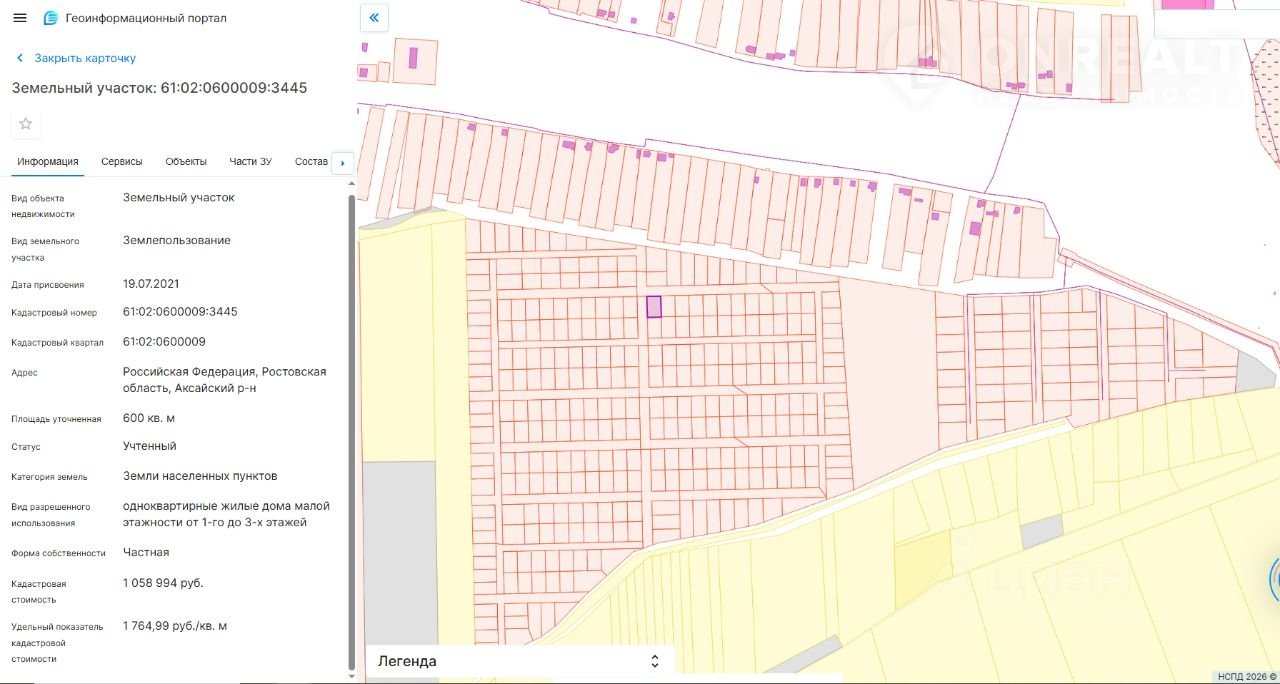The image size is (1280, 684).
Task: Click the Геоинформационный портал logo icon
Action: click(51, 18)
